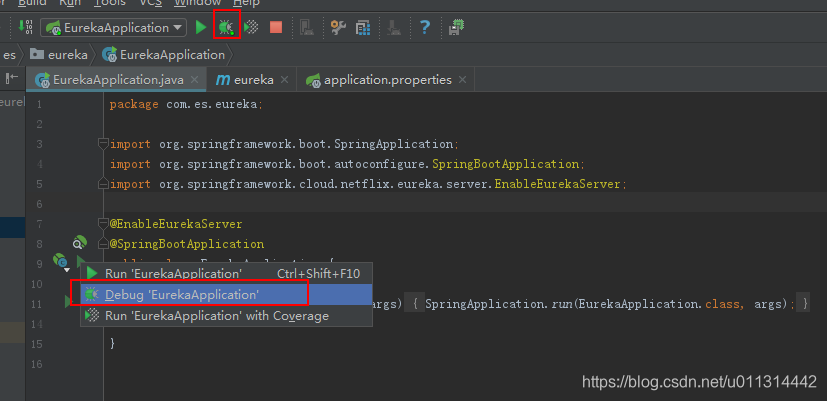Open the Run menu
Image resolution: width=827 pixels, height=401 pixels.
pos(70,3)
